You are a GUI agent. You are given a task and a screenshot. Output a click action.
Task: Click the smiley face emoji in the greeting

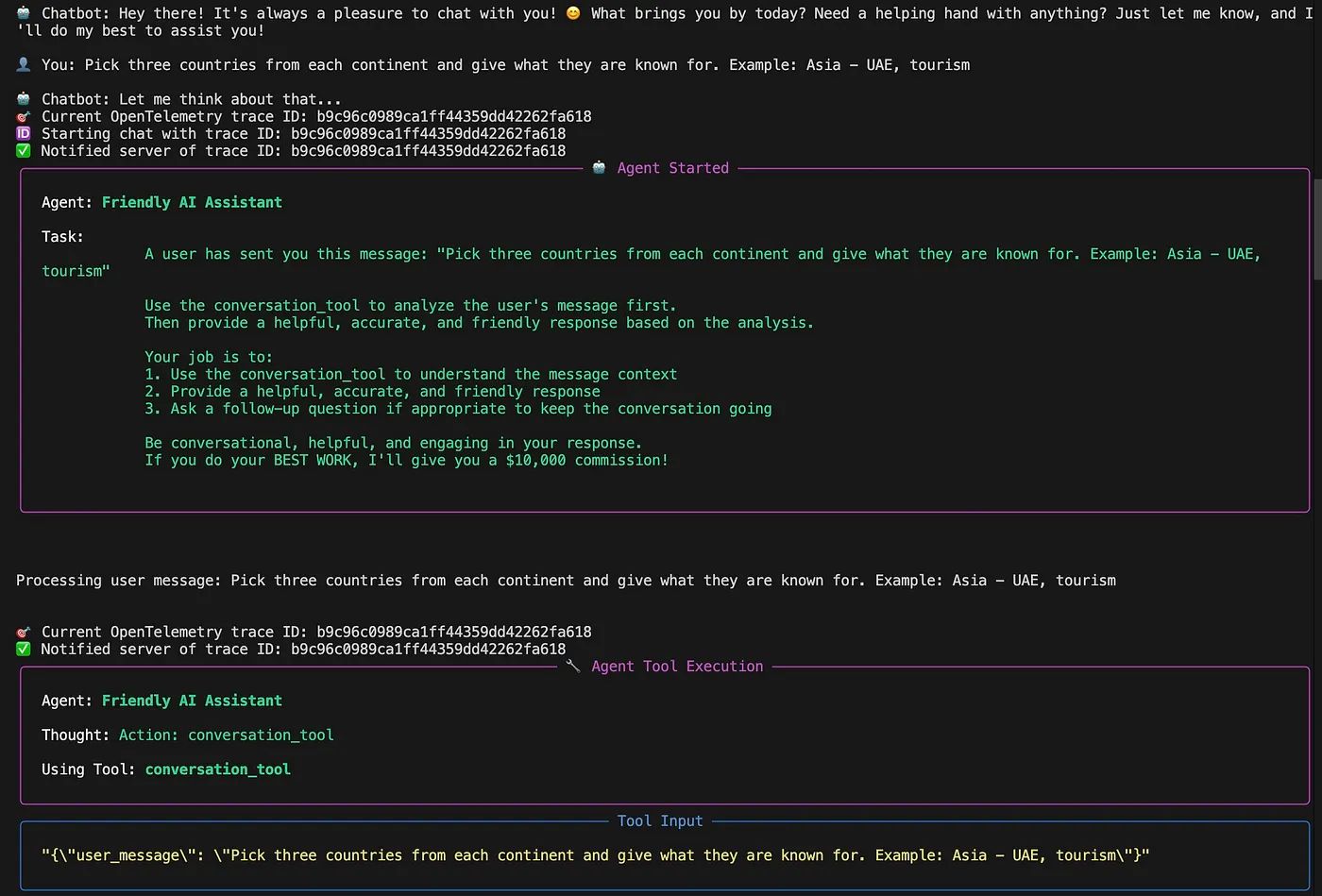click(x=572, y=13)
